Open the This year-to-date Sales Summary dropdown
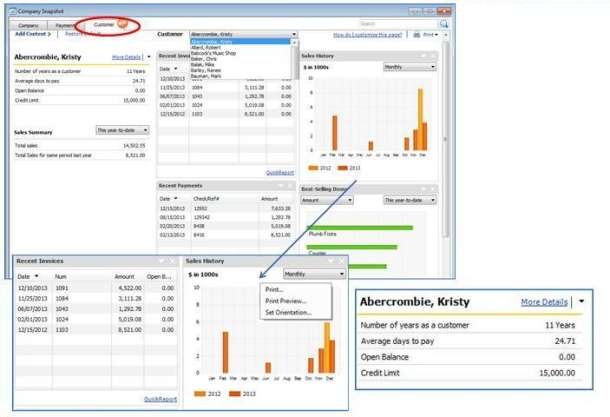Screen dimensions: 610x417 click(122, 130)
